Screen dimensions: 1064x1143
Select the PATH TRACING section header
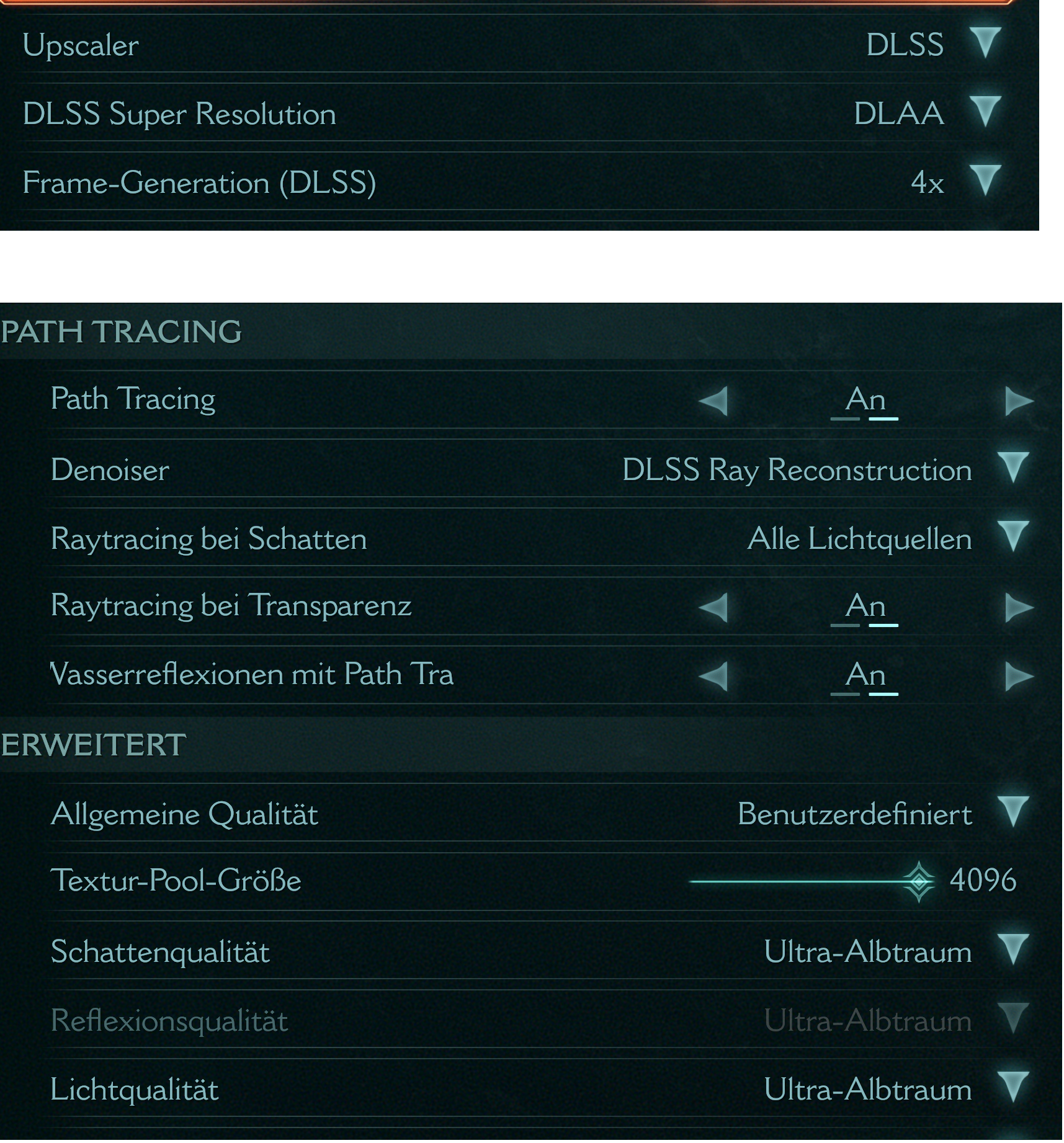point(122,331)
